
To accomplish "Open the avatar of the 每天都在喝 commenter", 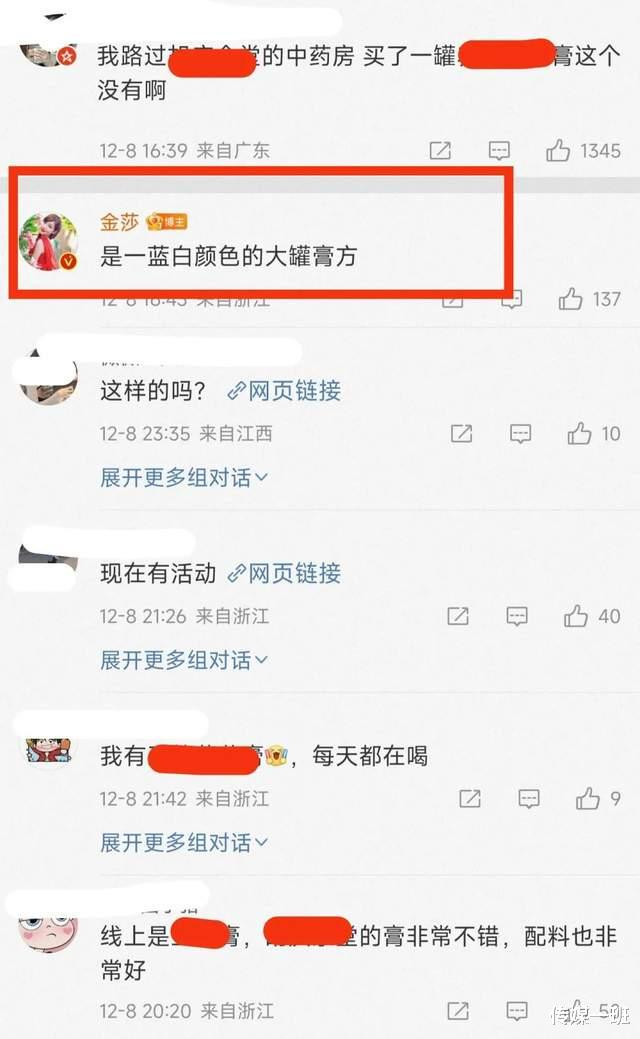I will (48, 753).
